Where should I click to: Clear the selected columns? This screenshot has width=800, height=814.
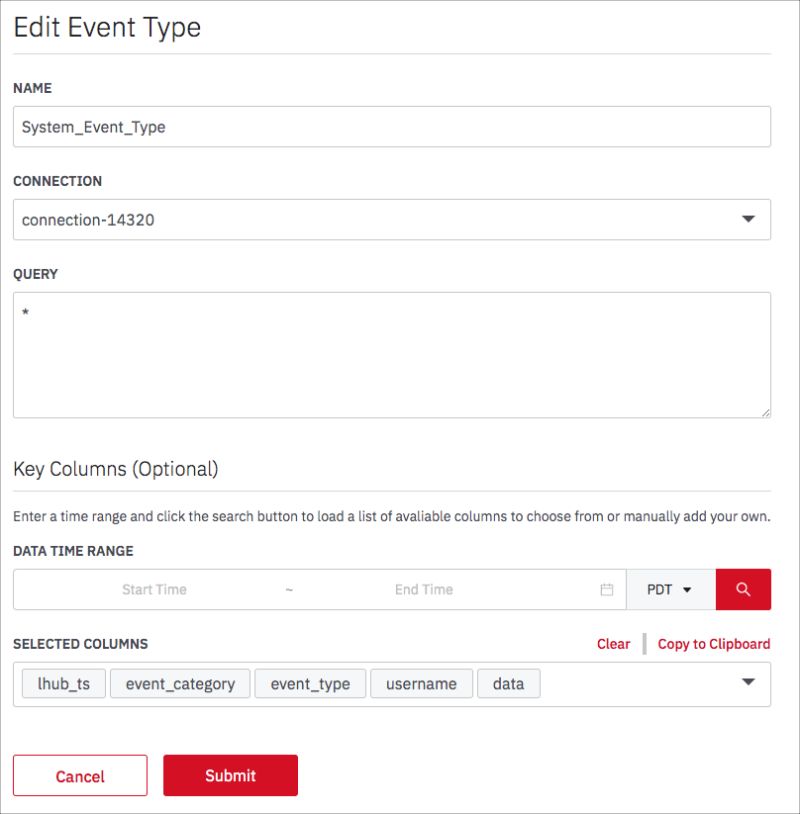(x=612, y=645)
